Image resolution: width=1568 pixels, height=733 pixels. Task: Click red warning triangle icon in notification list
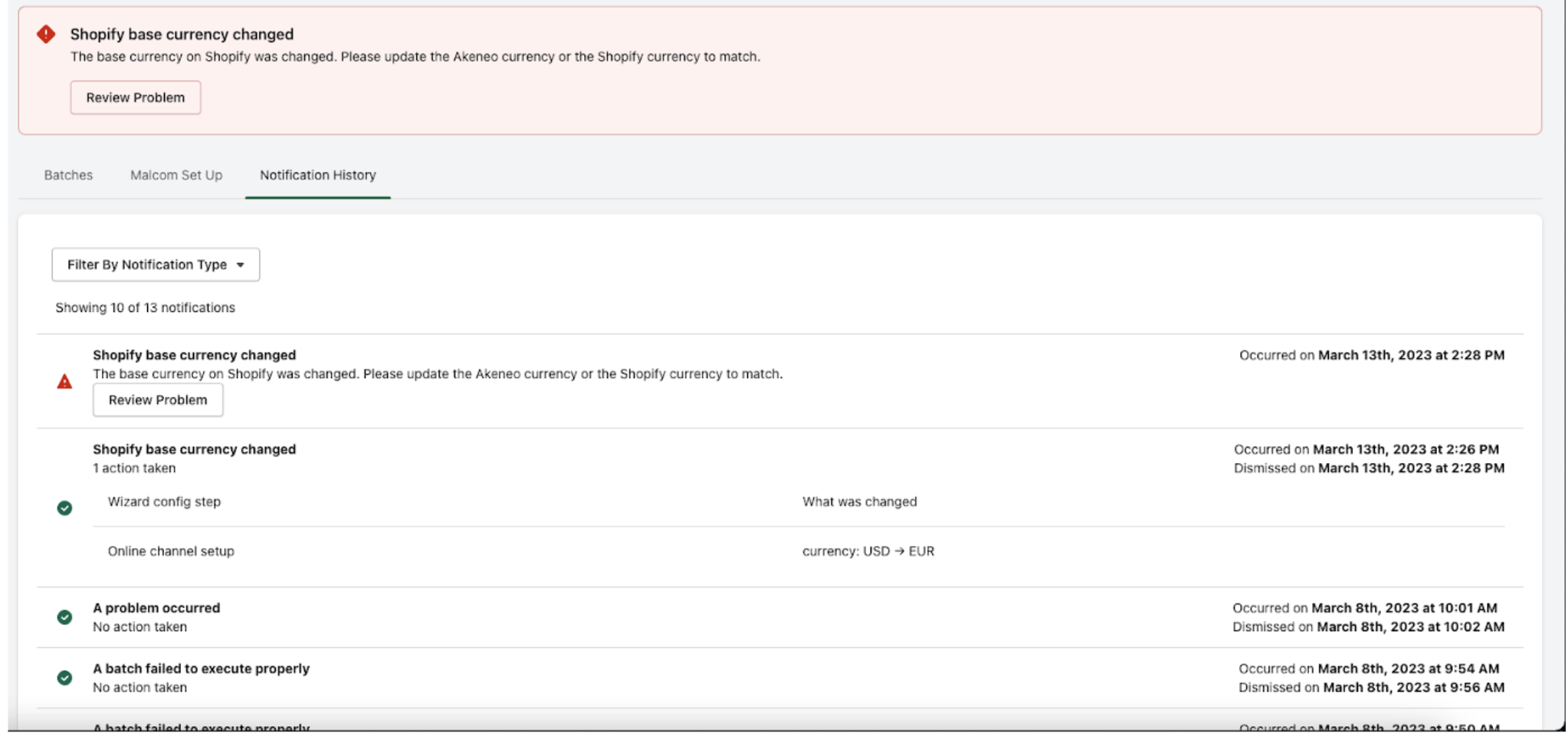(x=64, y=382)
